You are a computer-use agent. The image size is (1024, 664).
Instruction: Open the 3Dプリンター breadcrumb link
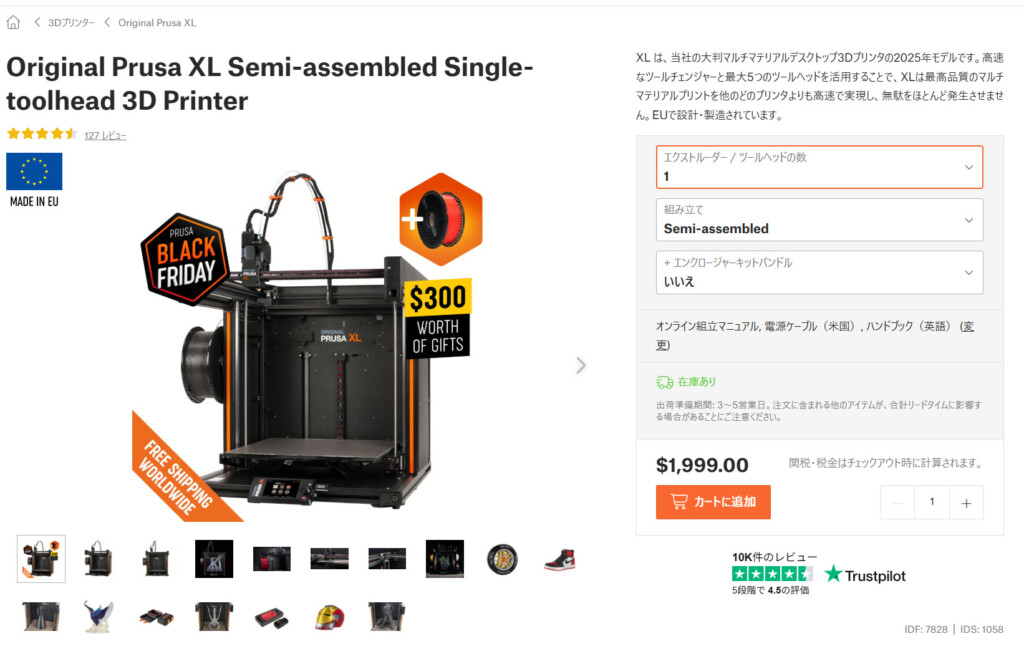coord(71,23)
